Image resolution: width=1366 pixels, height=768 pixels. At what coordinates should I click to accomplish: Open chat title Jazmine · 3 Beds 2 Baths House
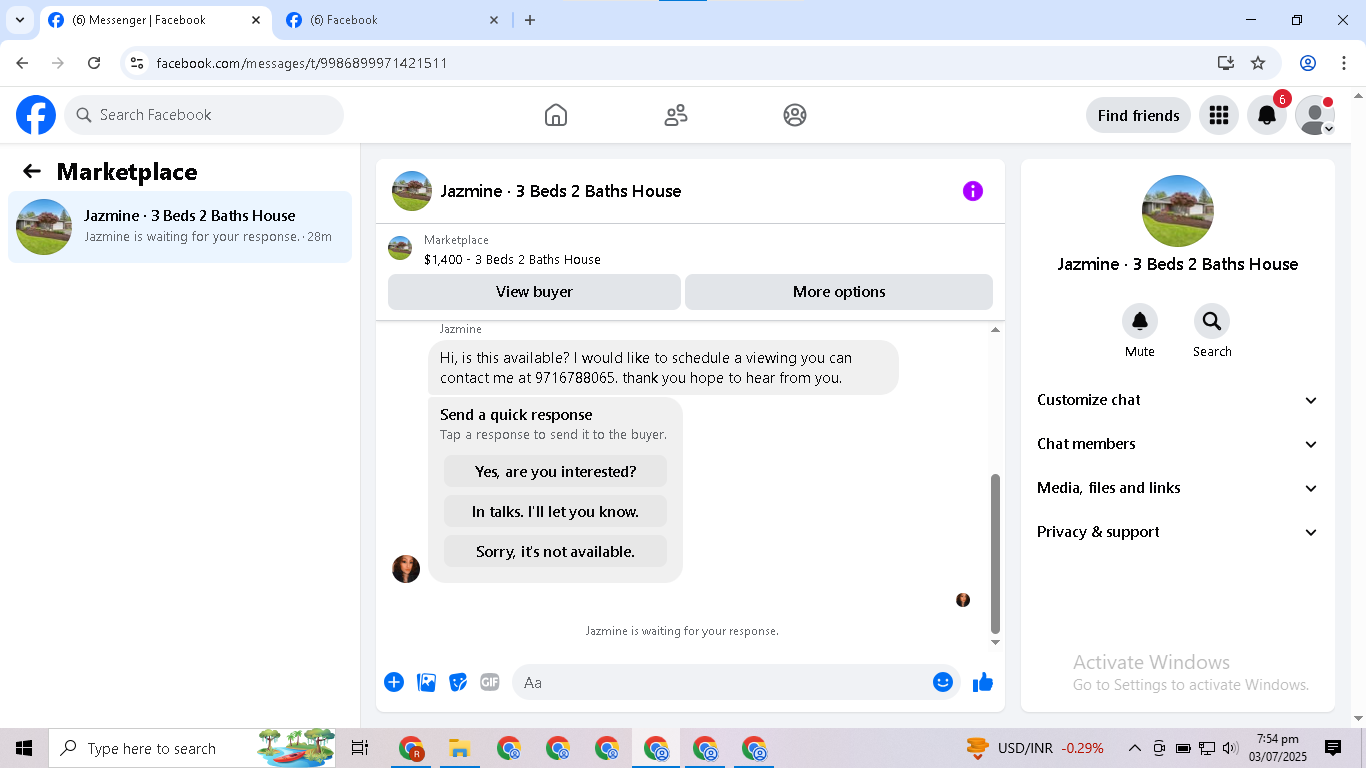561,191
